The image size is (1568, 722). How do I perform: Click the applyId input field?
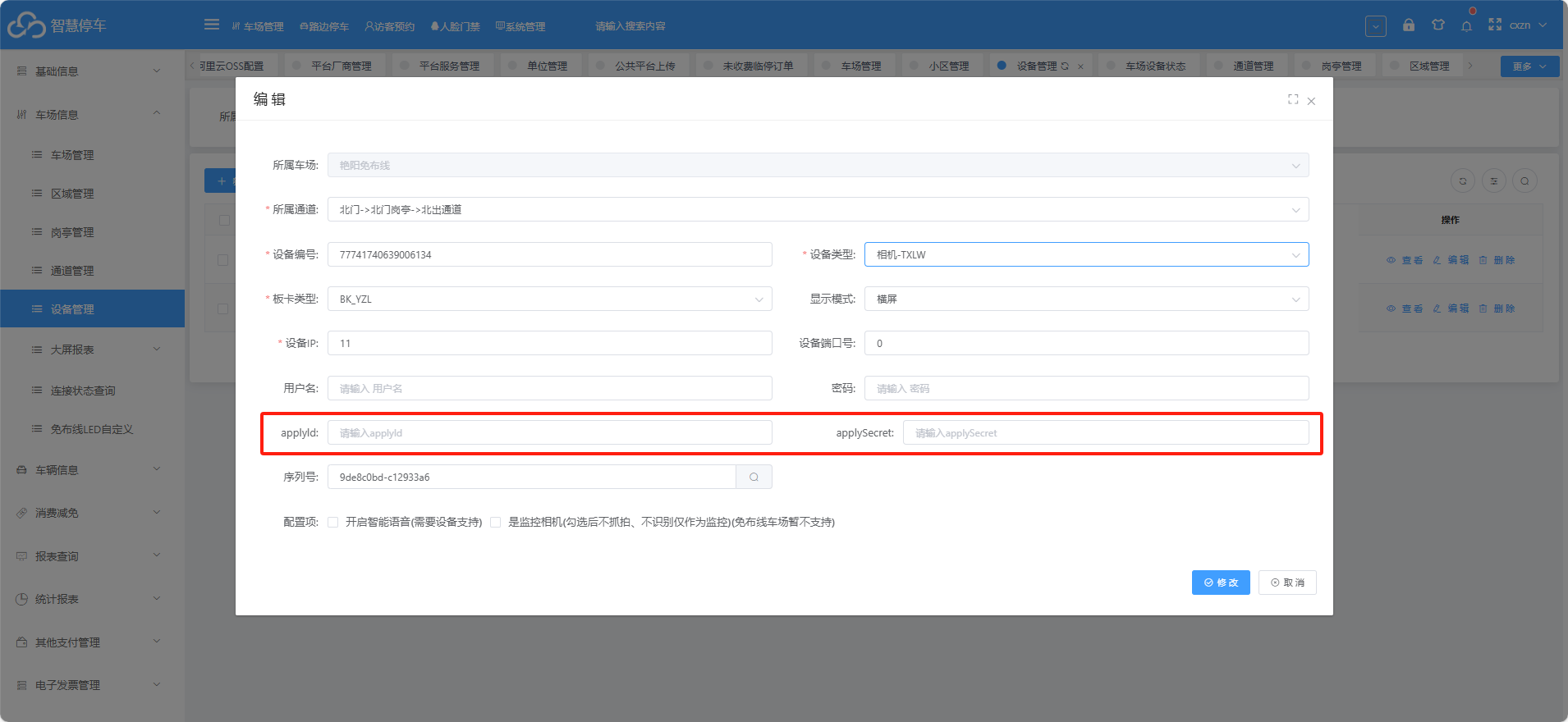[x=549, y=432]
